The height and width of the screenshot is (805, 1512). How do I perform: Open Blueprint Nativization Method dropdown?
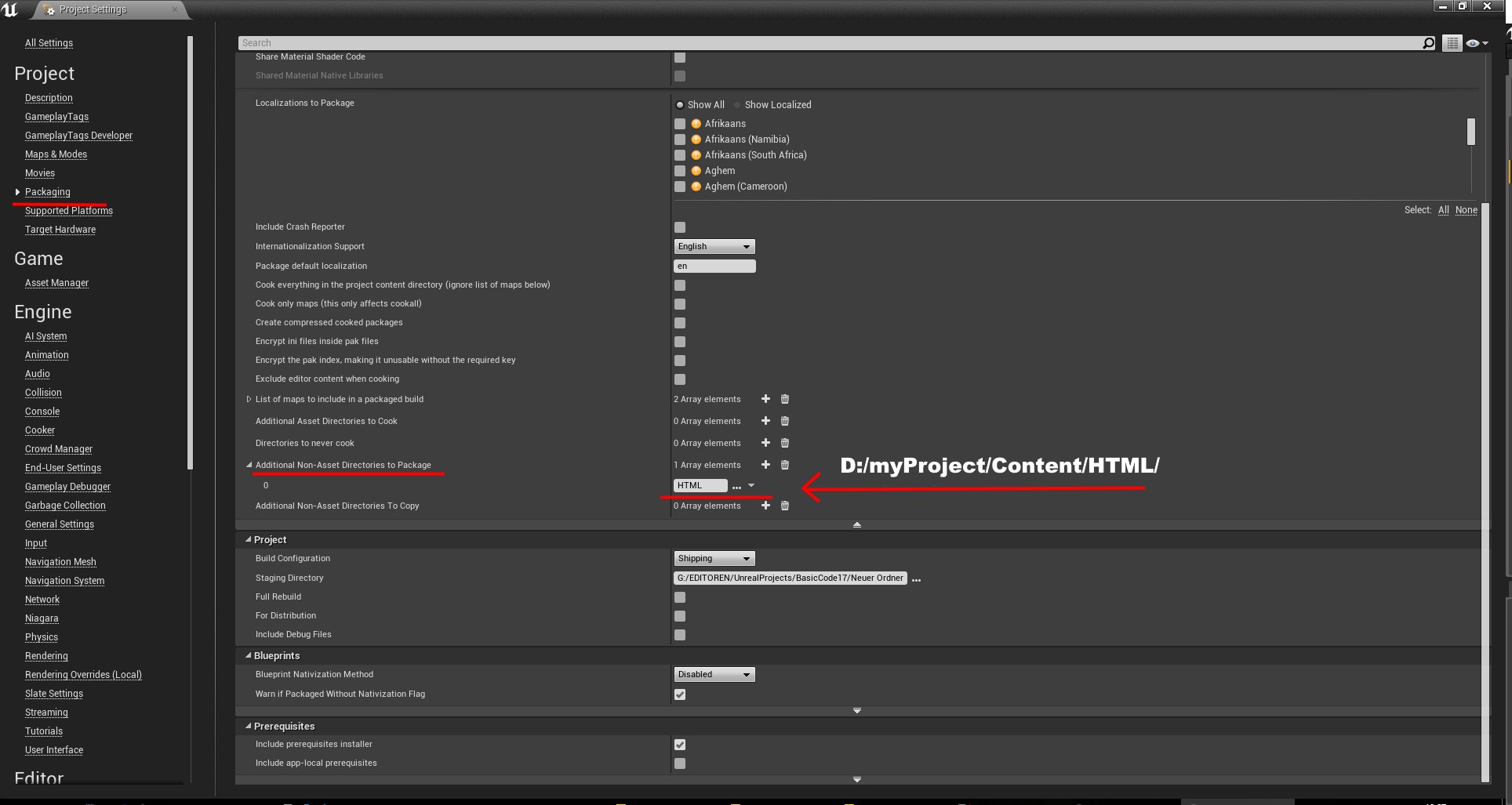tap(714, 674)
